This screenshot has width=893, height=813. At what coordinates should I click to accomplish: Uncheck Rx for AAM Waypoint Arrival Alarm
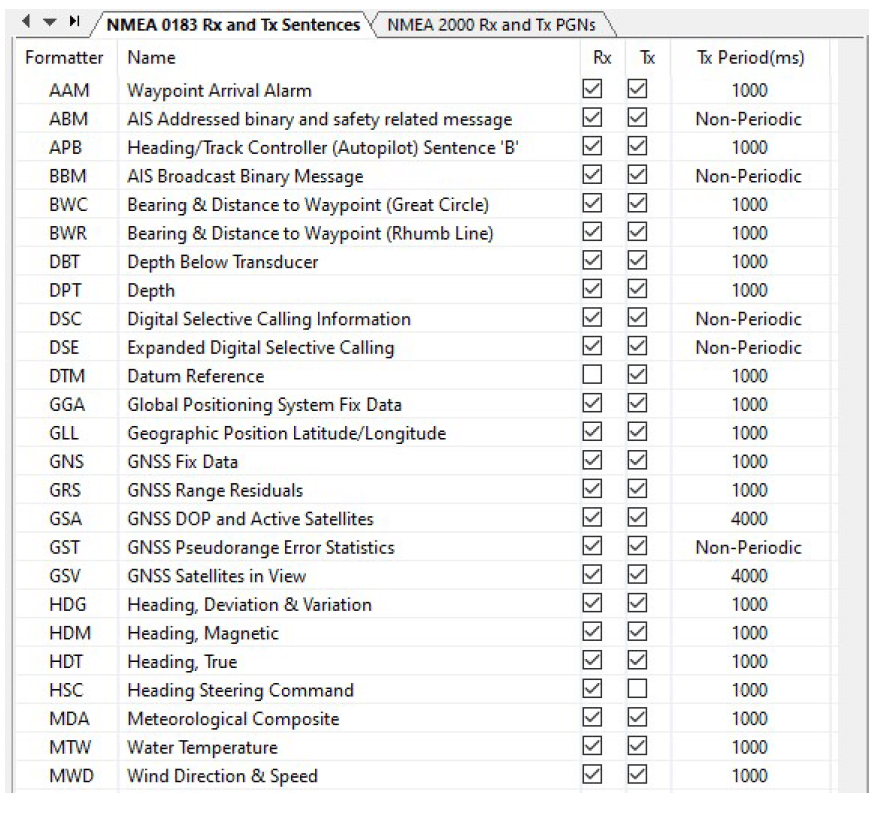(592, 89)
